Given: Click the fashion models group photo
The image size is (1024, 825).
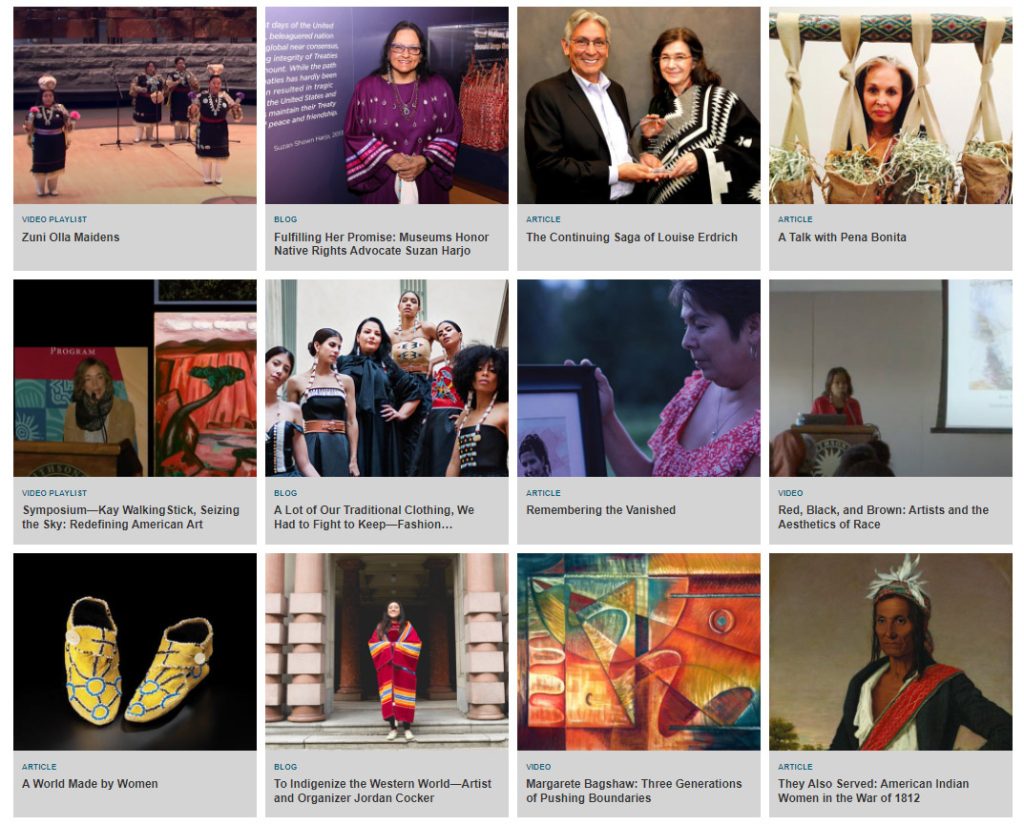Looking at the screenshot, I should click(x=387, y=378).
